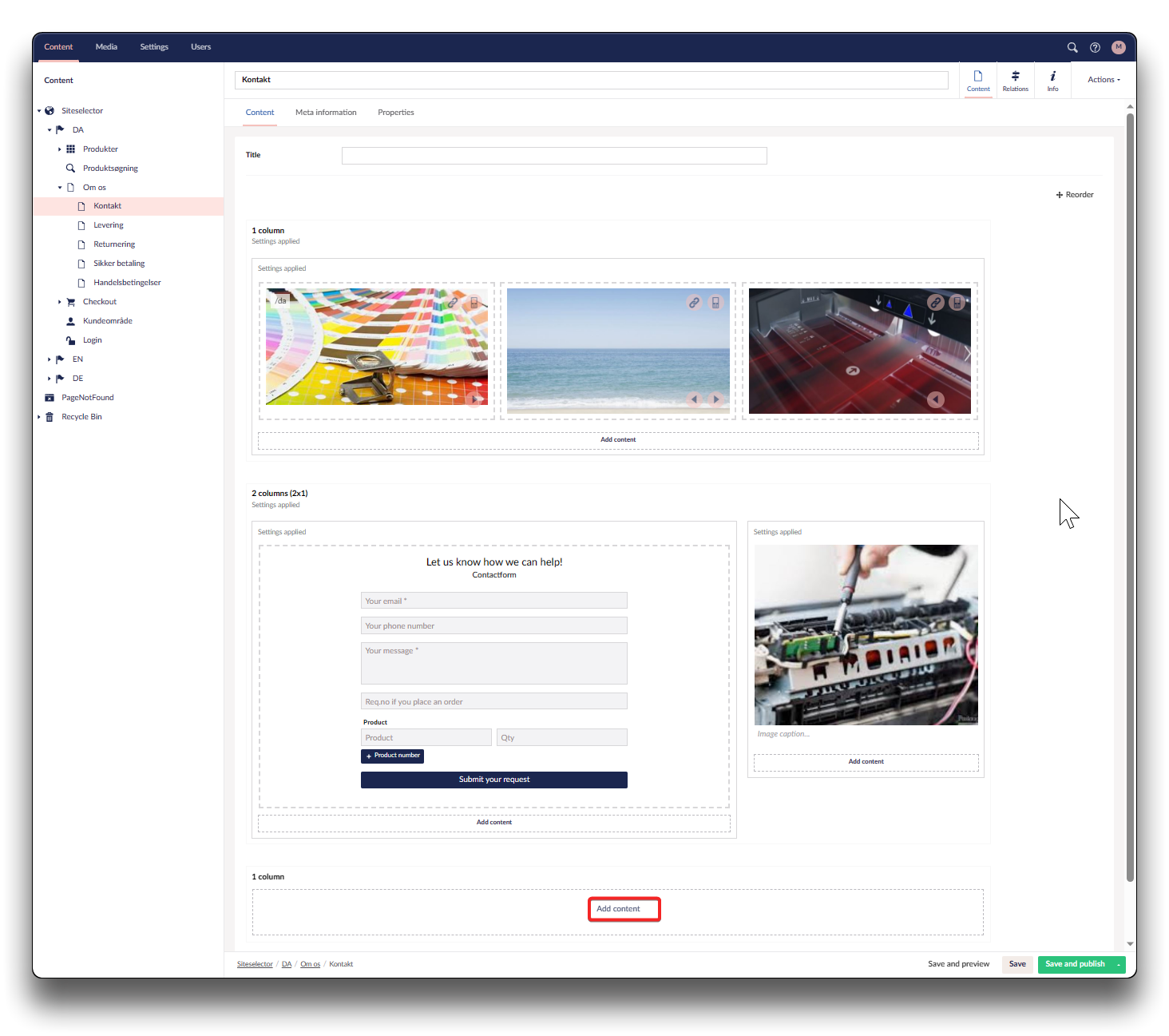Switch to Meta information tab
This screenshot has width=1169, height=1036.
click(x=326, y=113)
